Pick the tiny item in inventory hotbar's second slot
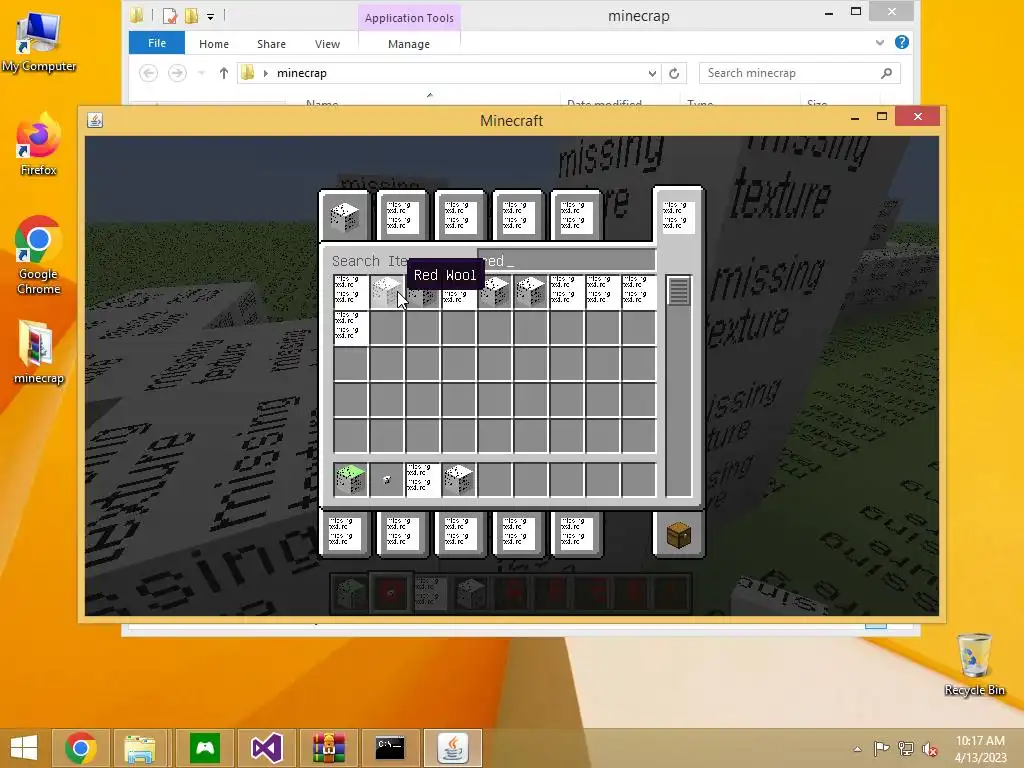 click(x=387, y=480)
